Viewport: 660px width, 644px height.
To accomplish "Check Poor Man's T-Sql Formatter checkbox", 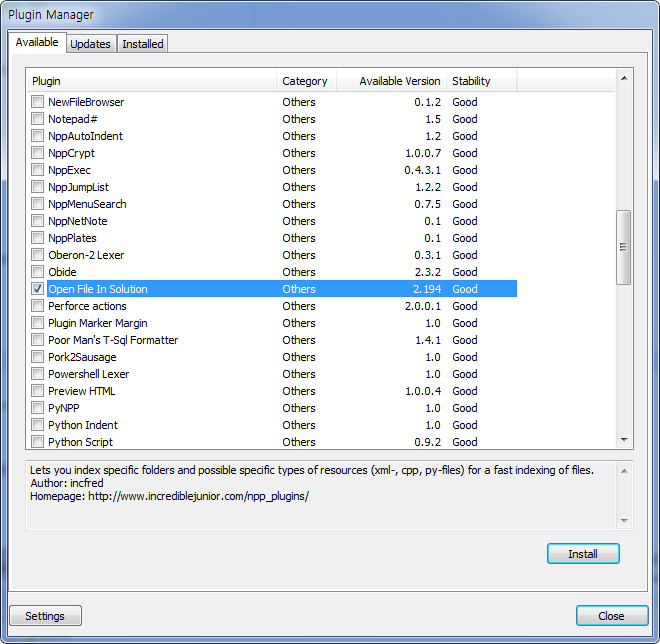I will (x=37, y=340).
